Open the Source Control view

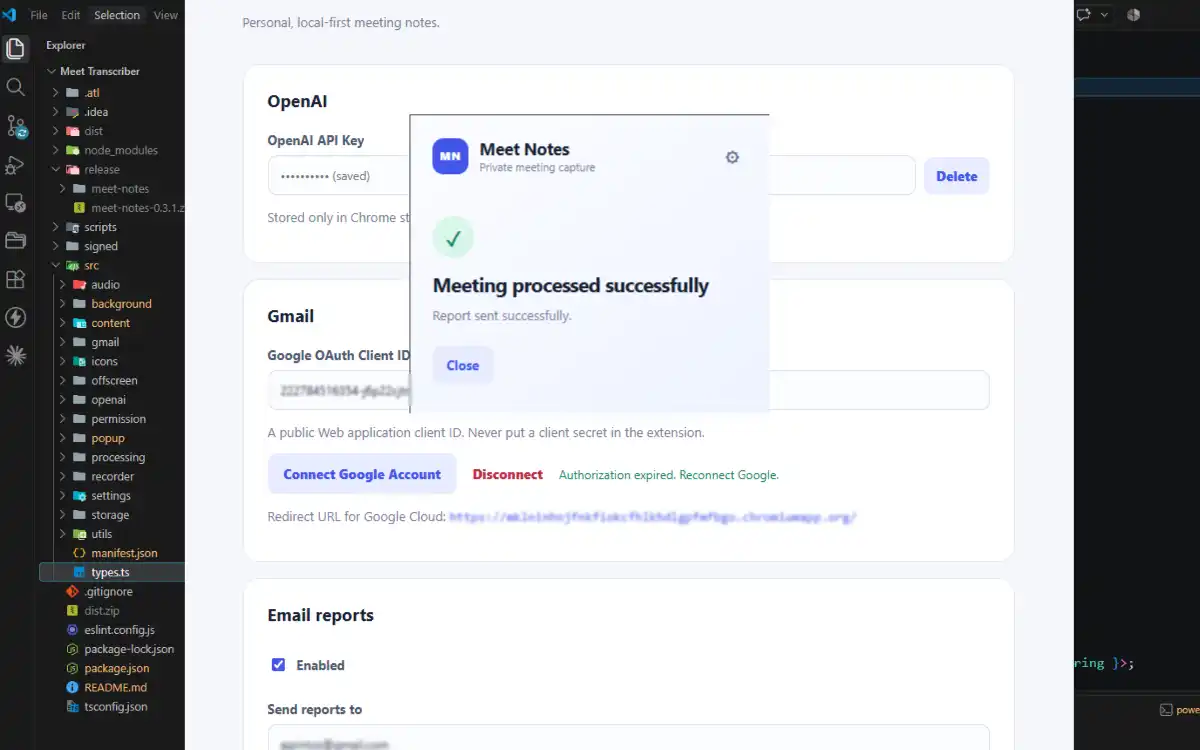[16, 126]
